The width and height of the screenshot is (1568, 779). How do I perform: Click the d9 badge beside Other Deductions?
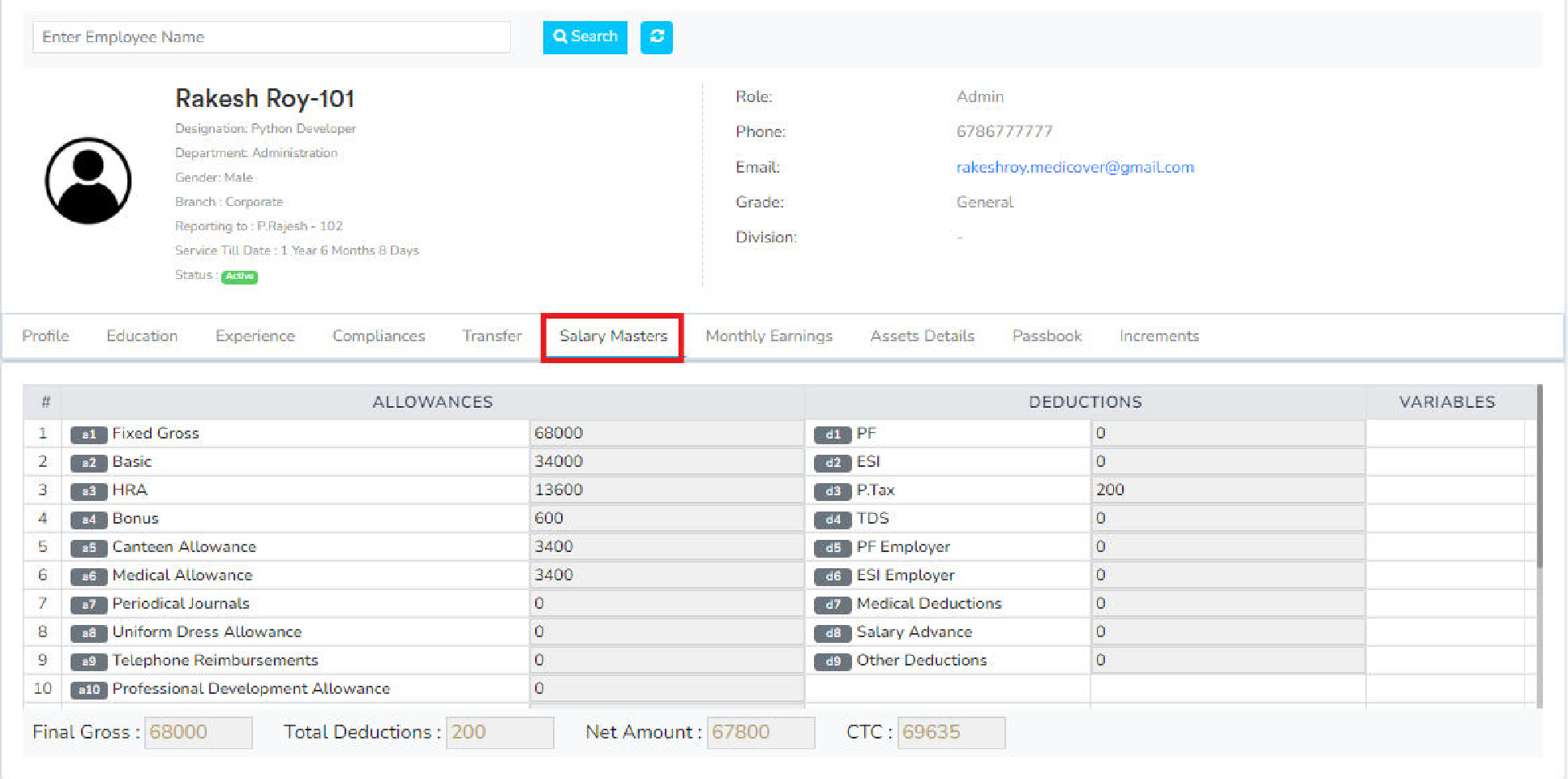[x=833, y=661]
